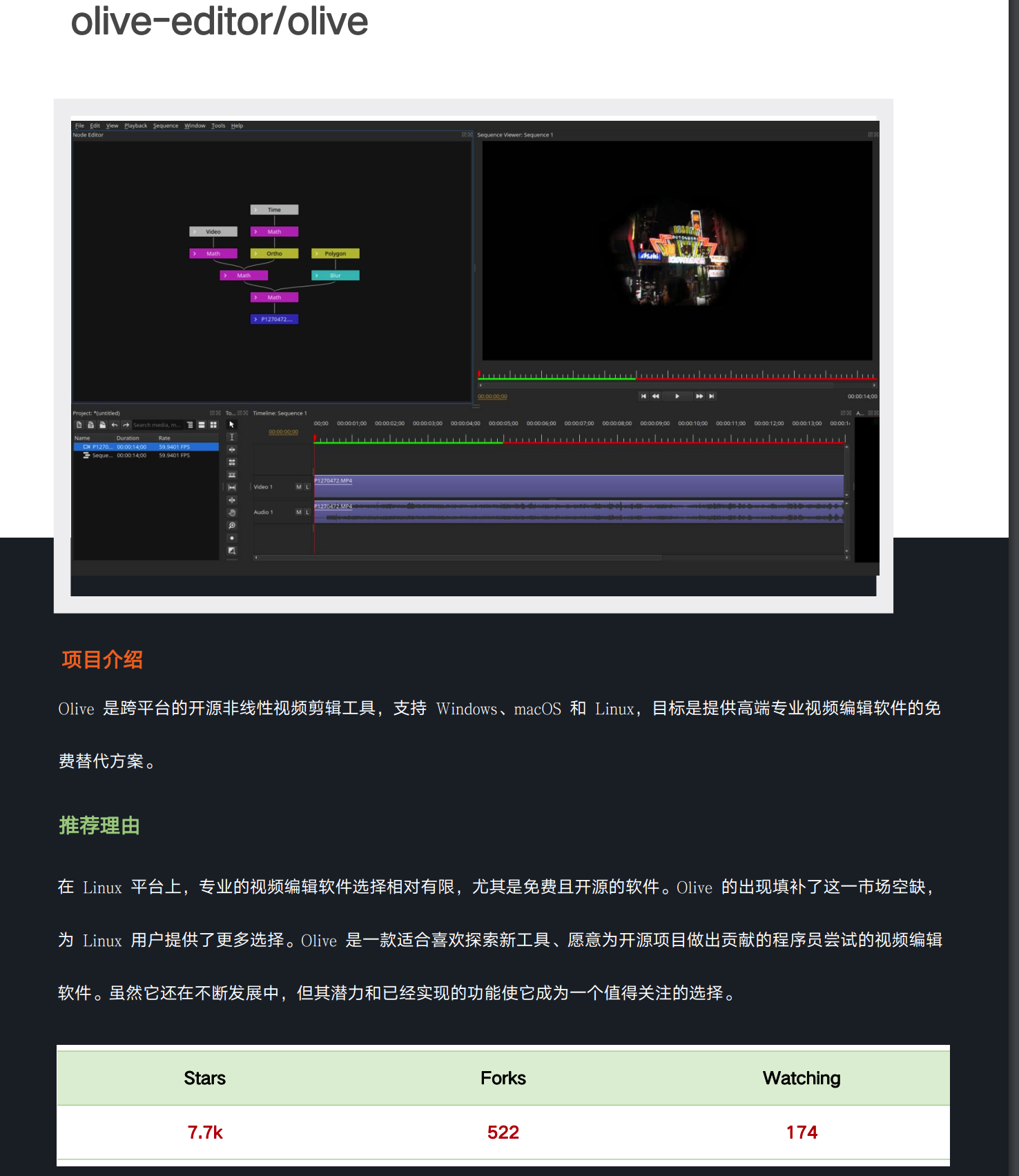This screenshot has height=1176, width=1019.
Task: Click the Play button in Sequence Viewer
Action: (677, 396)
